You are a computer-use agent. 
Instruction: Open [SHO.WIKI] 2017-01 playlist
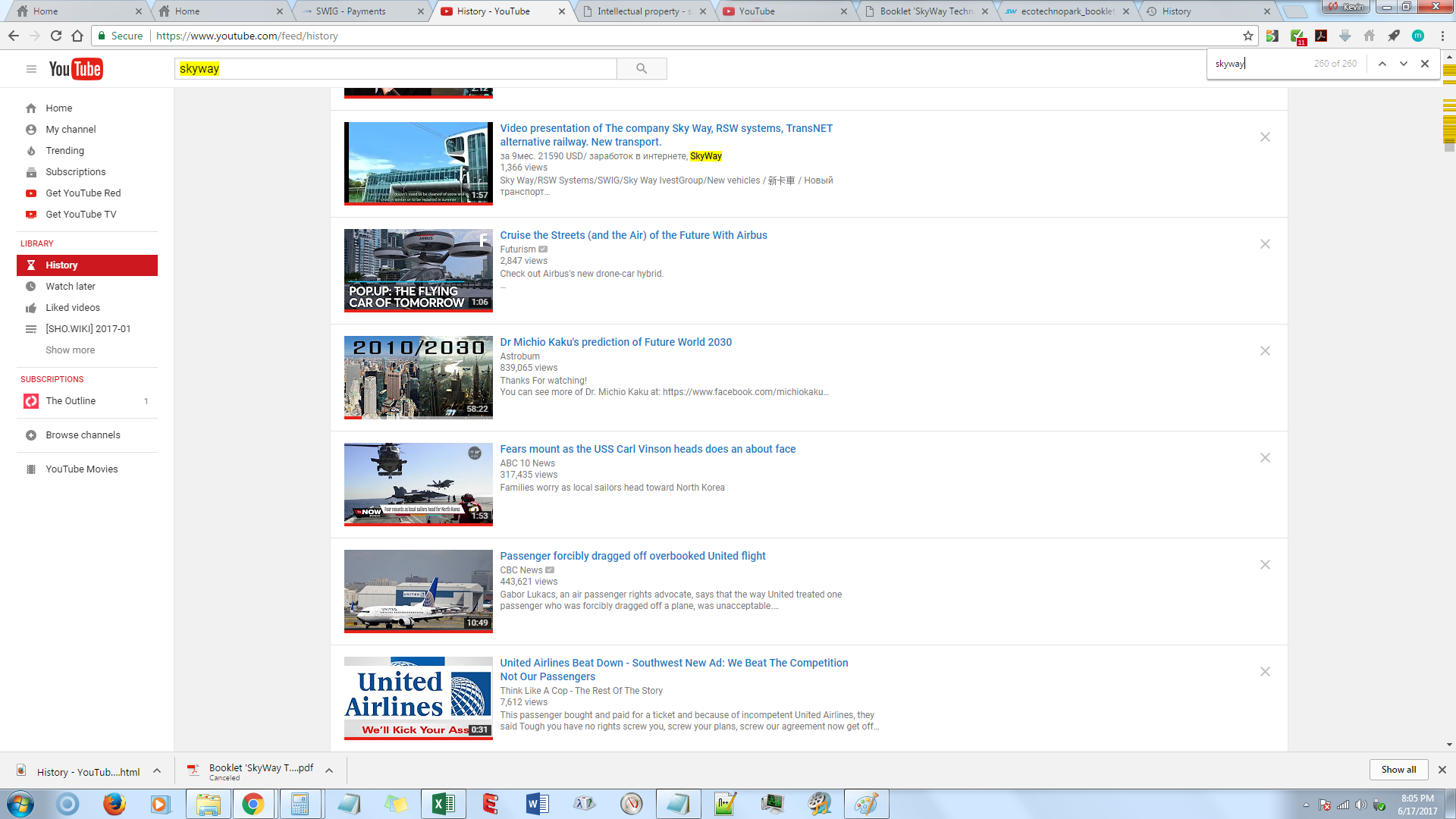coord(87,329)
